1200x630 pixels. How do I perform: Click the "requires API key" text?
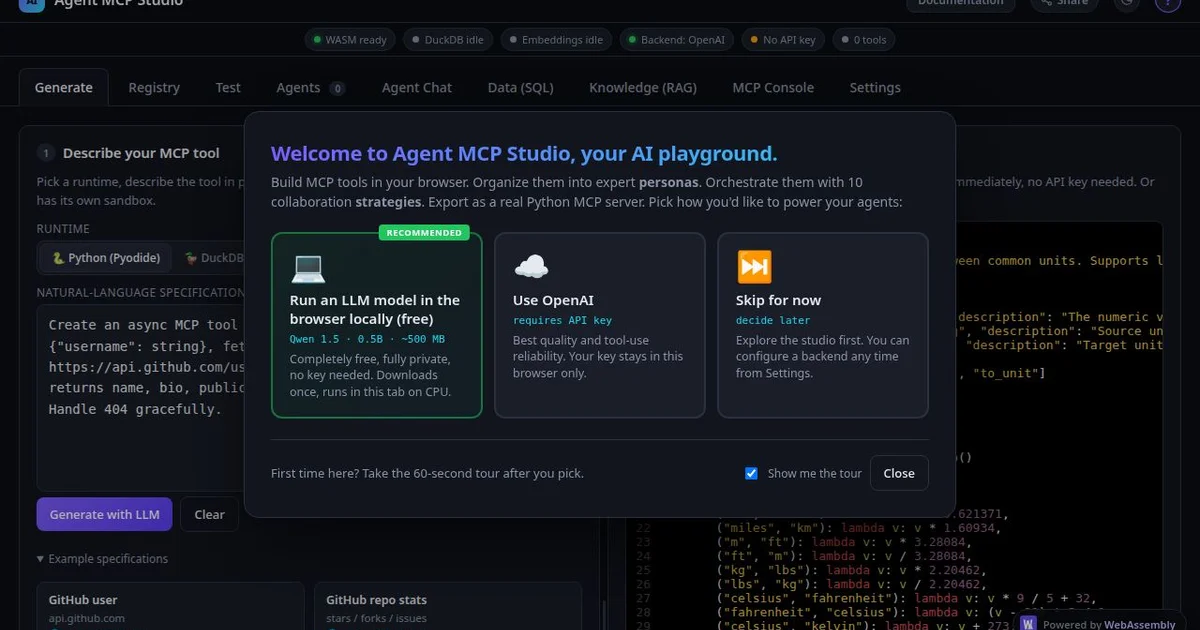562,320
